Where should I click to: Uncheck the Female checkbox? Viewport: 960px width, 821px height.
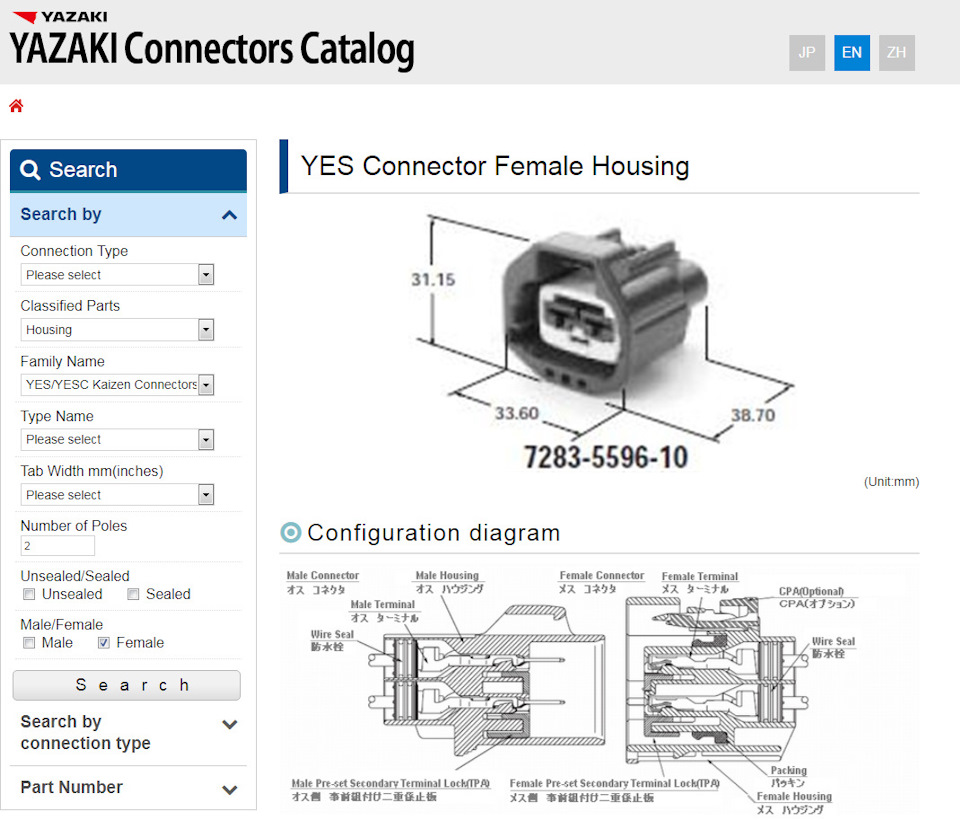(x=103, y=643)
